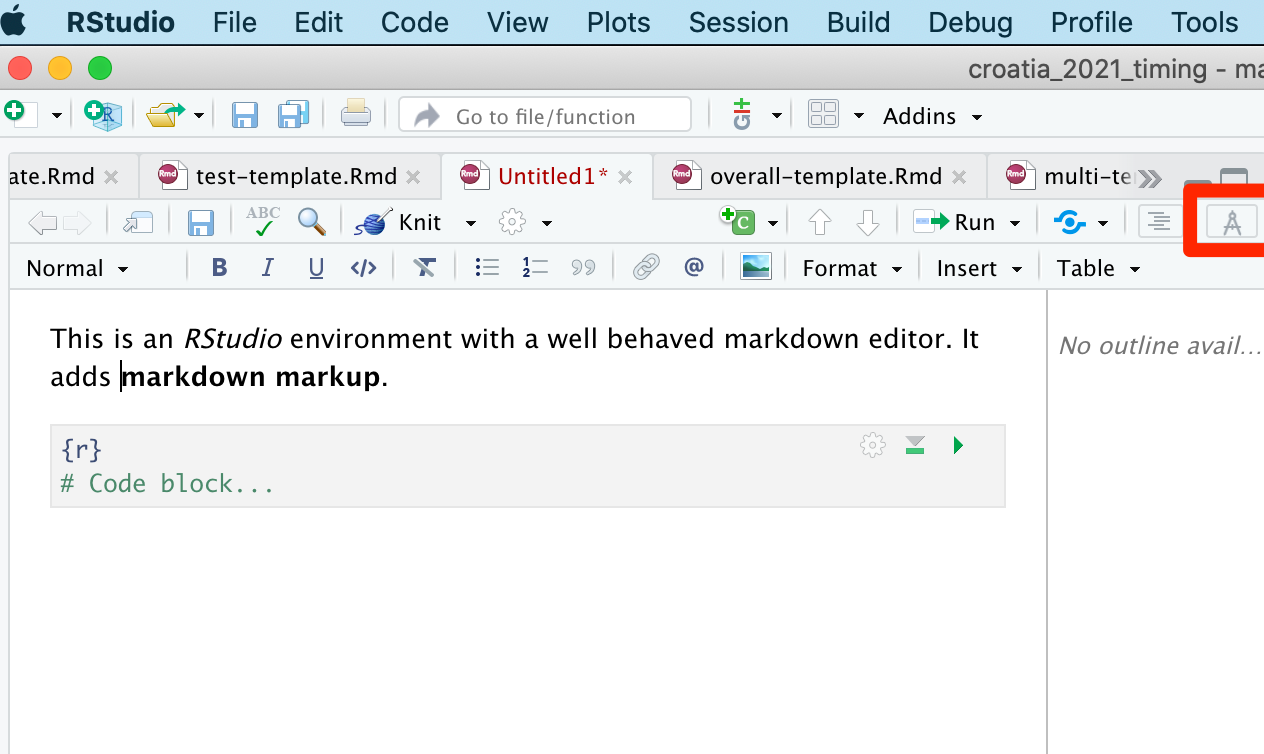Click the Create a Project icon

coord(103,115)
